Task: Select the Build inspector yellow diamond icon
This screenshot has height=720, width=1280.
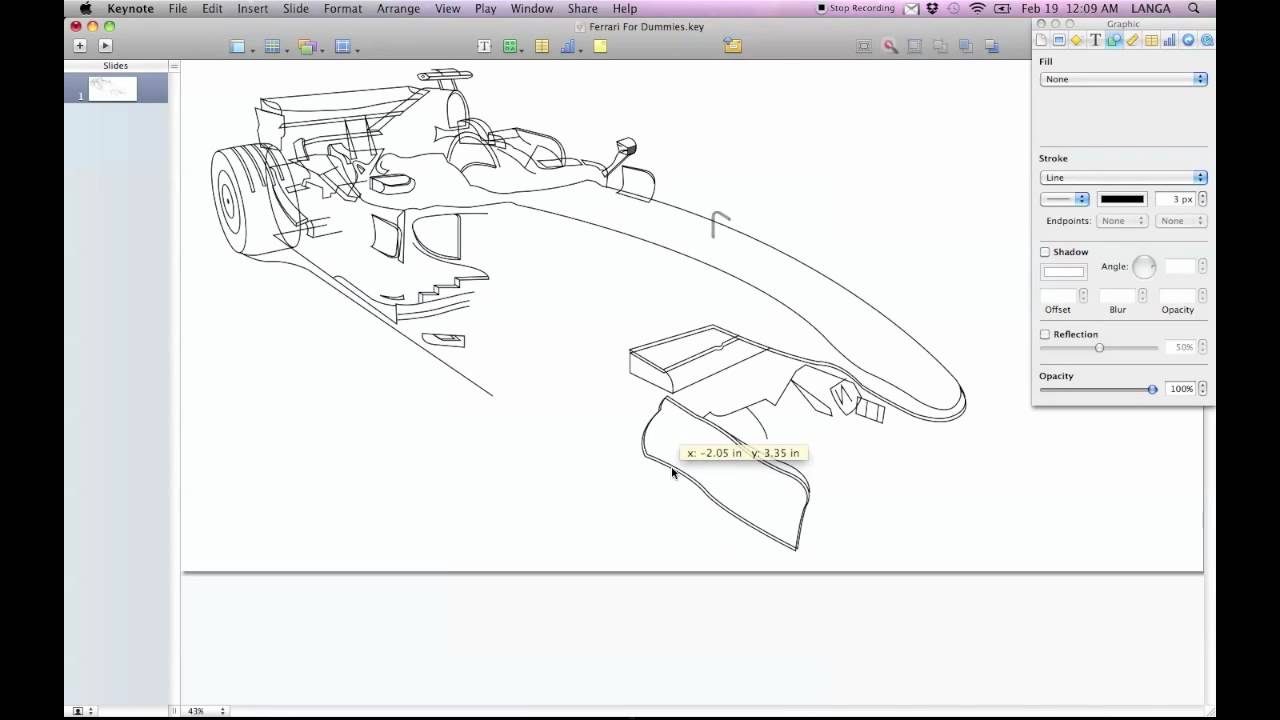Action: click(x=1077, y=40)
